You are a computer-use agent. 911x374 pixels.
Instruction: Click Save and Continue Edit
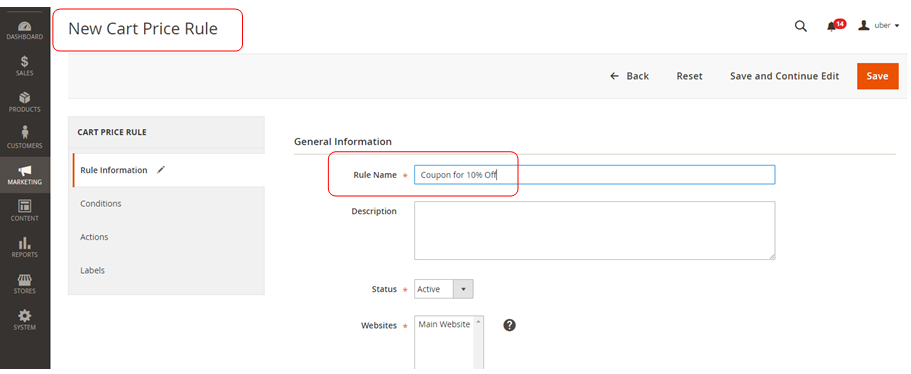tap(784, 76)
